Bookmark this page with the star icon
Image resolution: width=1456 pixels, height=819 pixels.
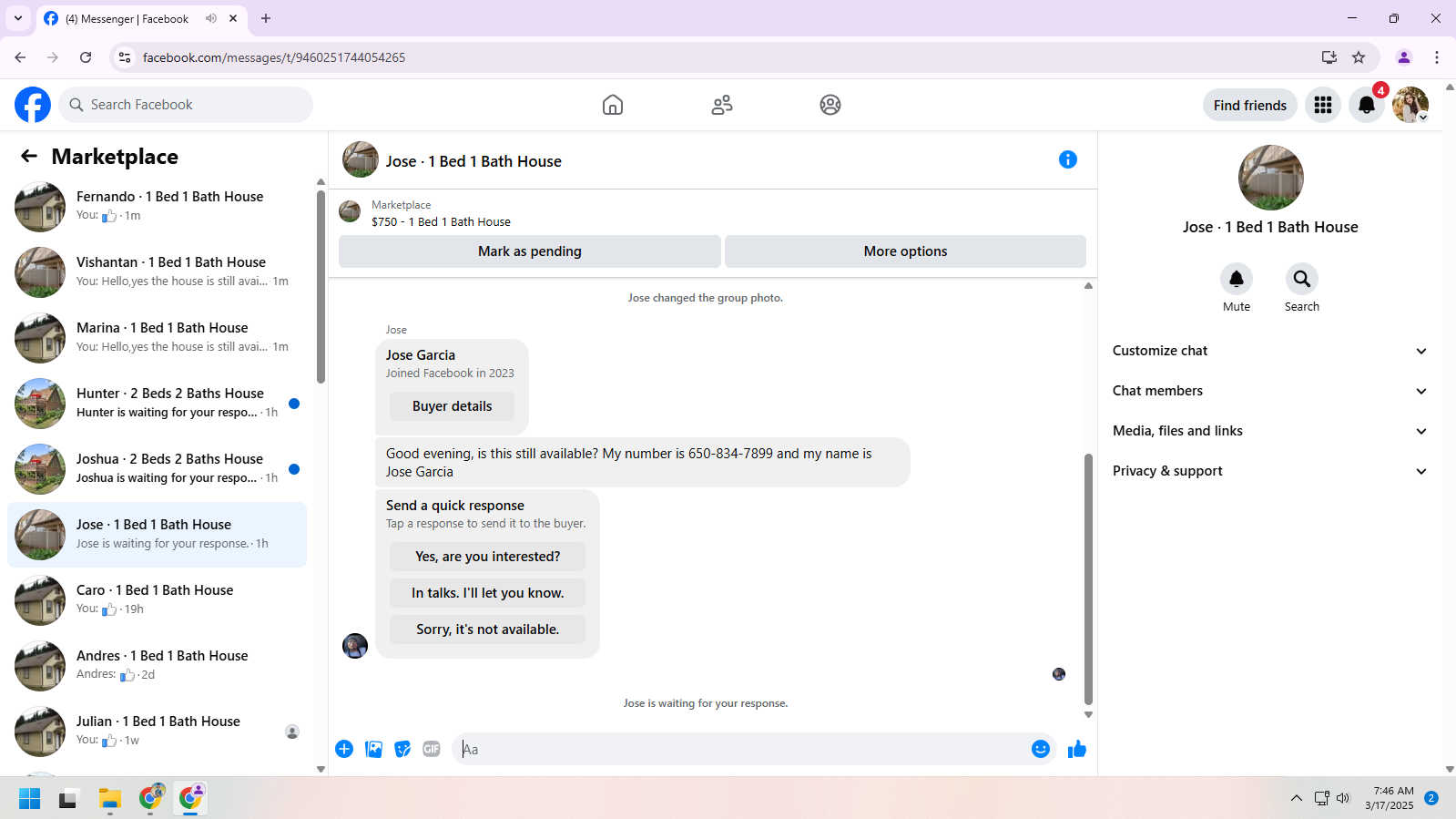pos(1359,57)
